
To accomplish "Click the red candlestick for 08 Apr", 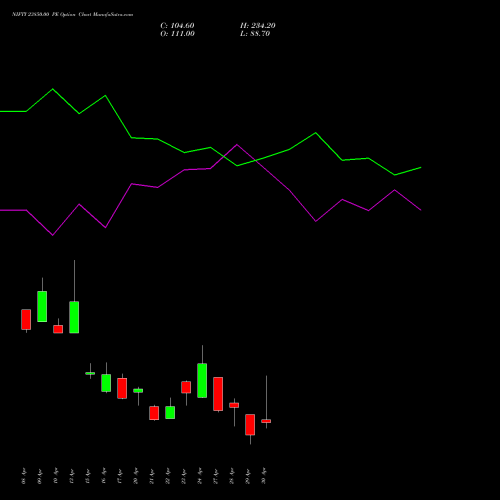I will pyautogui.click(x=26, y=319).
